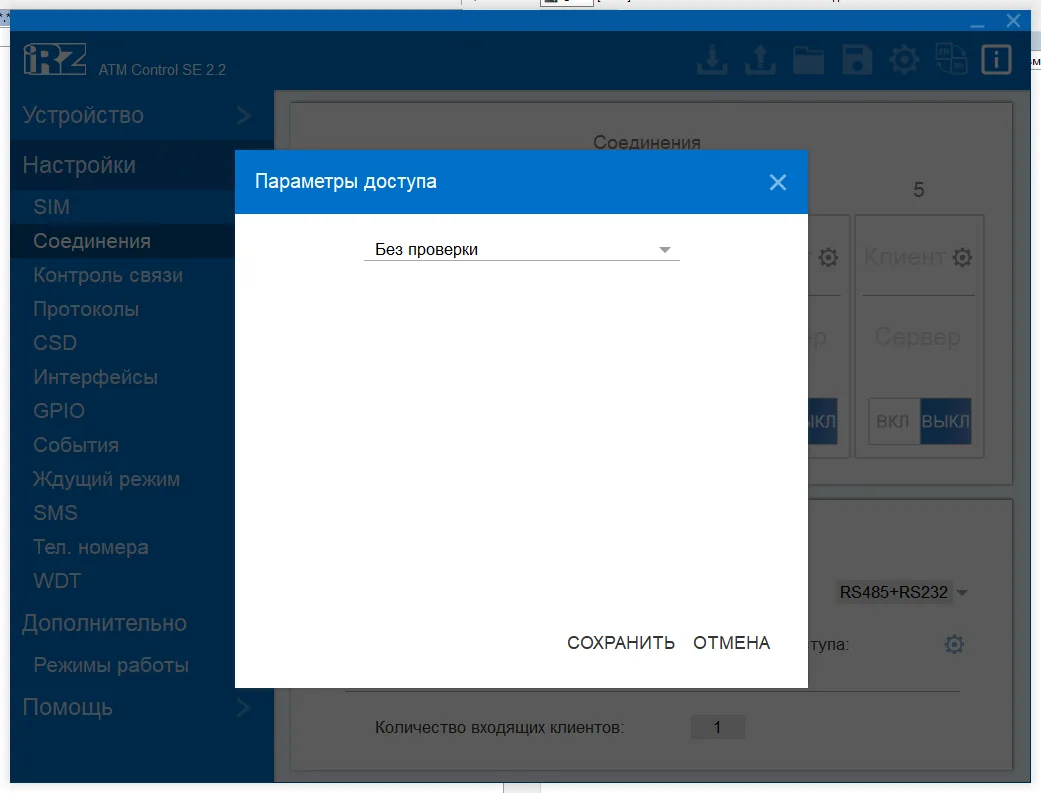The width and height of the screenshot is (1041, 793).
Task: Expand the Устройство section chevron
Action: 244,116
